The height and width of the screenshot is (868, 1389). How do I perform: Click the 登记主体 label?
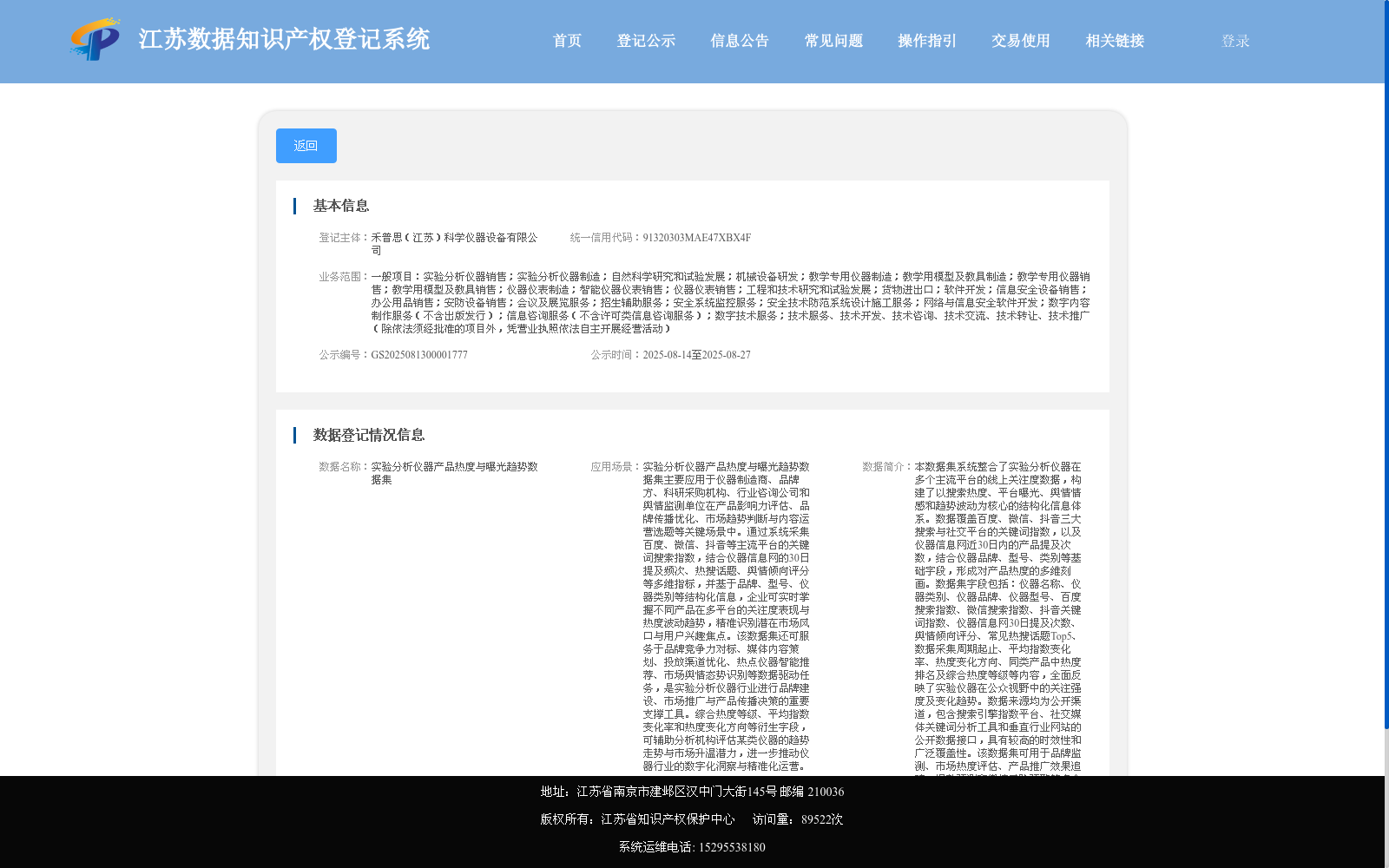[344, 238]
